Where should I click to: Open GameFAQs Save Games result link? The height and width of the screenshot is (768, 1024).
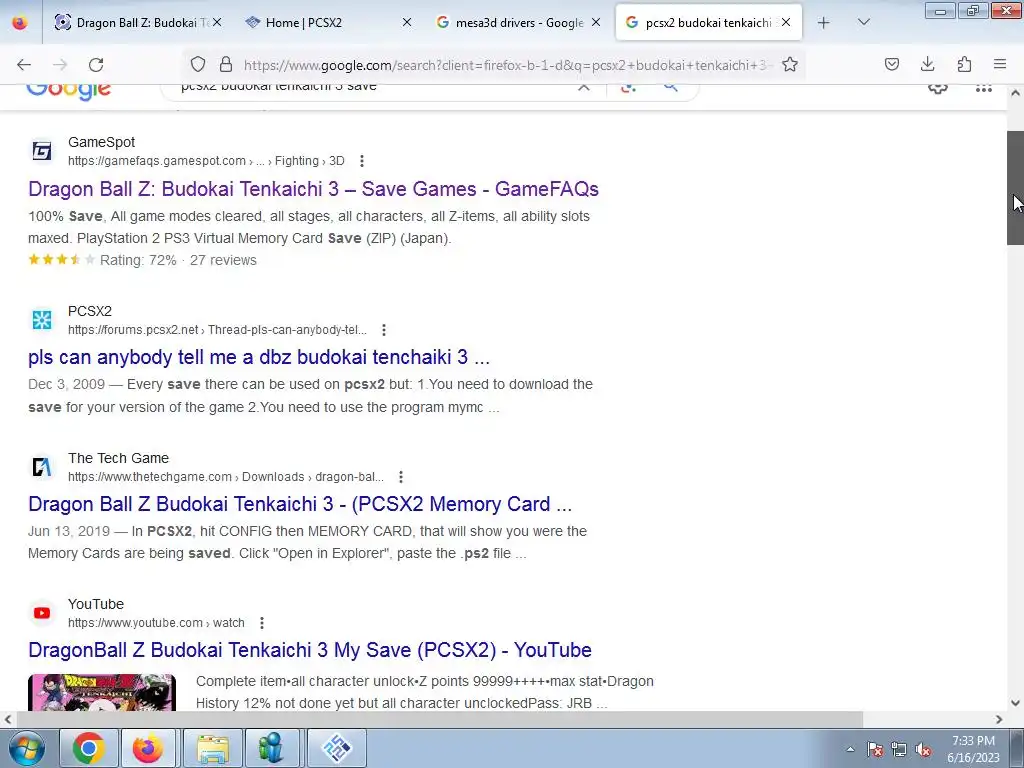pyautogui.click(x=313, y=189)
